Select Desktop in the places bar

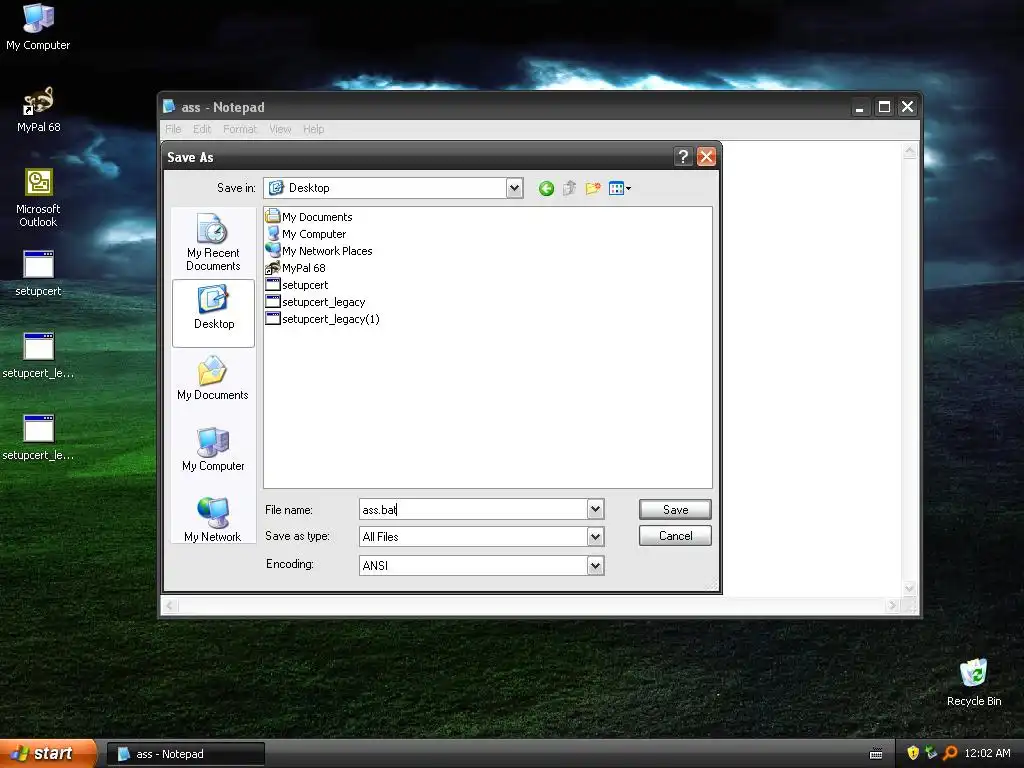point(213,313)
